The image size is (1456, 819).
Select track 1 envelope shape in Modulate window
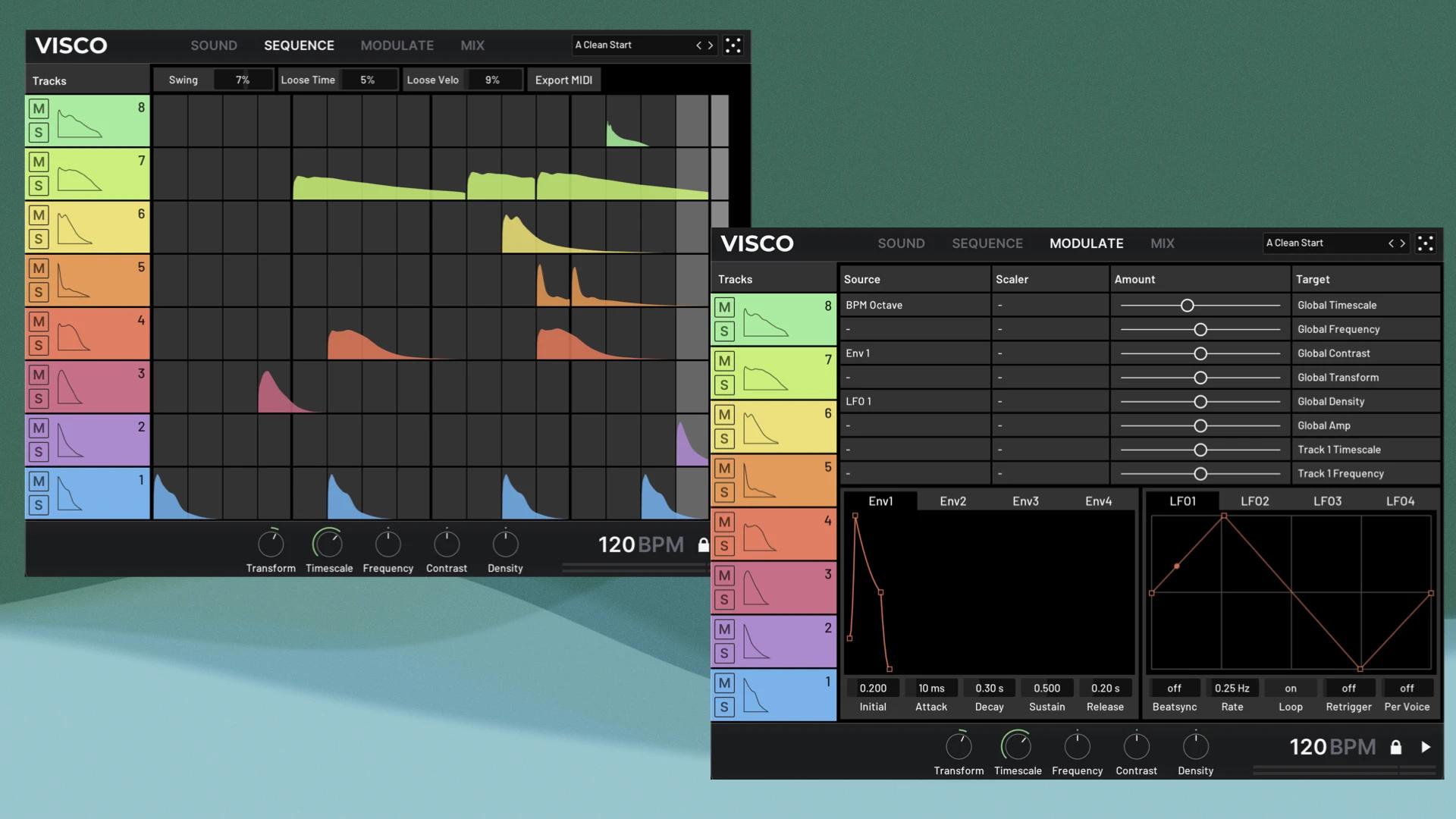[x=755, y=695]
